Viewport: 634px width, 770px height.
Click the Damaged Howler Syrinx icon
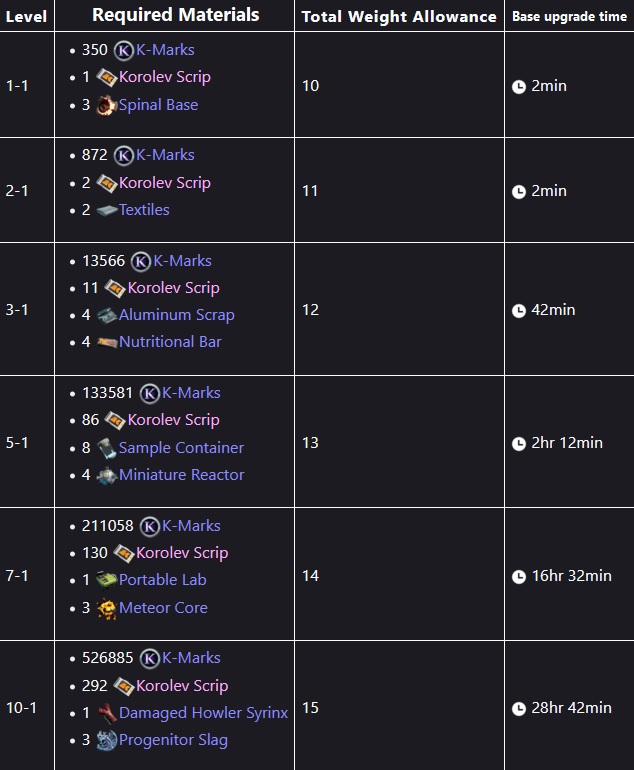[x=107, y=713]
